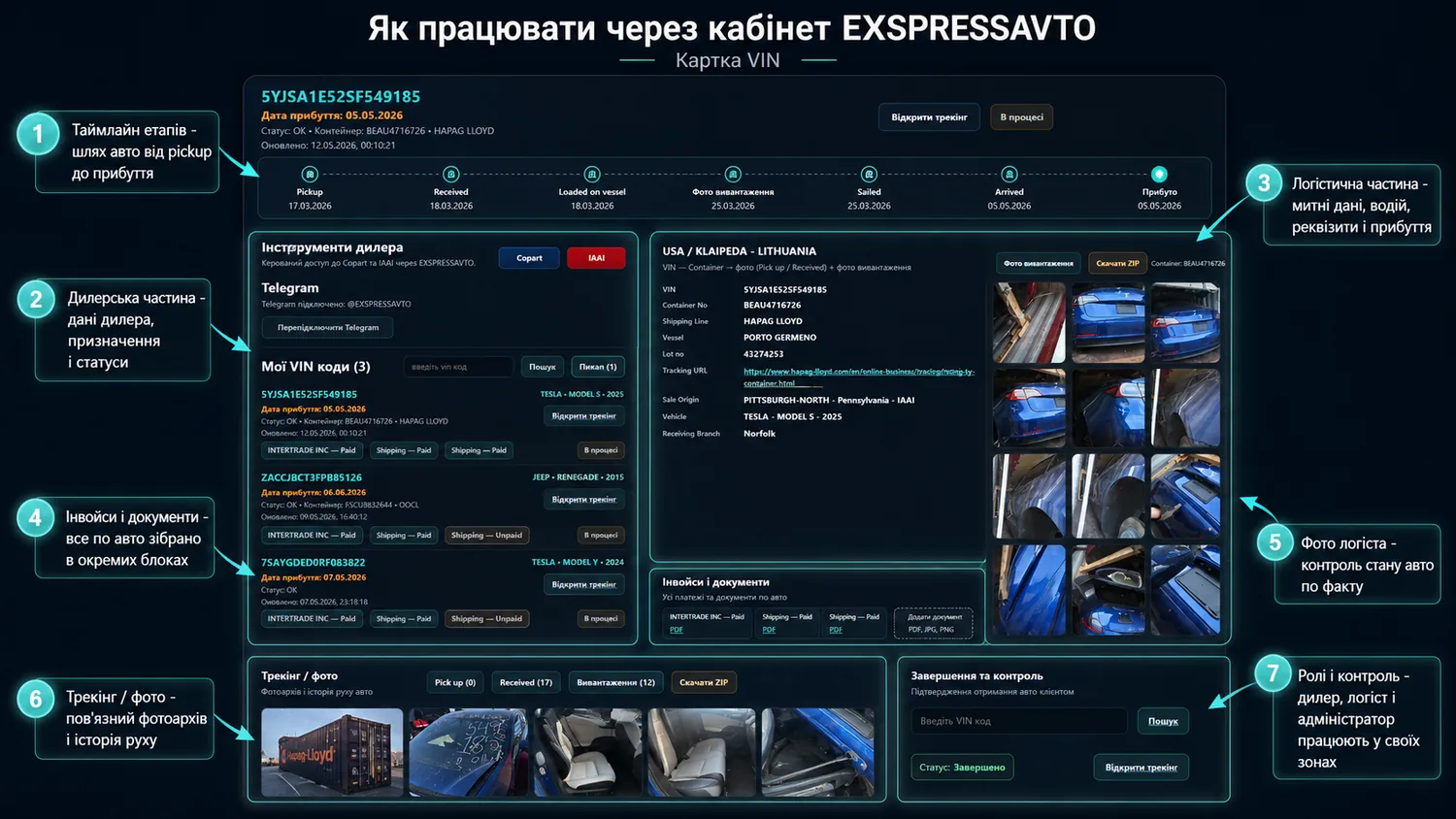Click INTERTRADE INC — Paid tag on Tesla Model S row

[x=312, y=450]
